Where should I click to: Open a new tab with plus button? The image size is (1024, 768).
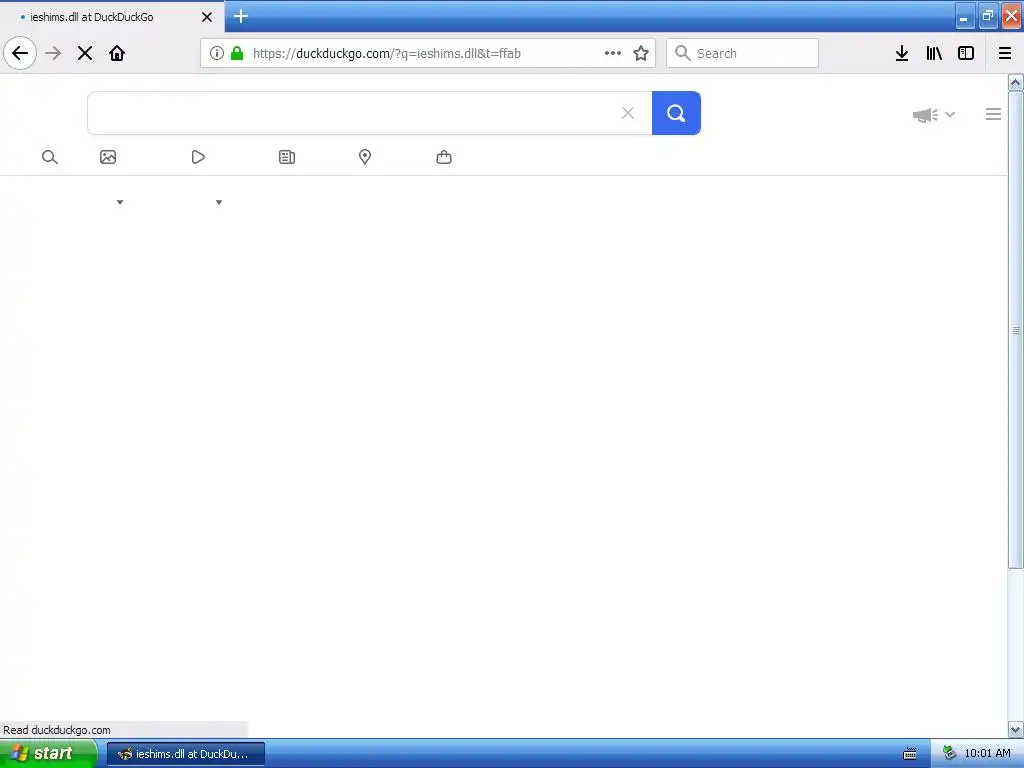click(241, 16)
